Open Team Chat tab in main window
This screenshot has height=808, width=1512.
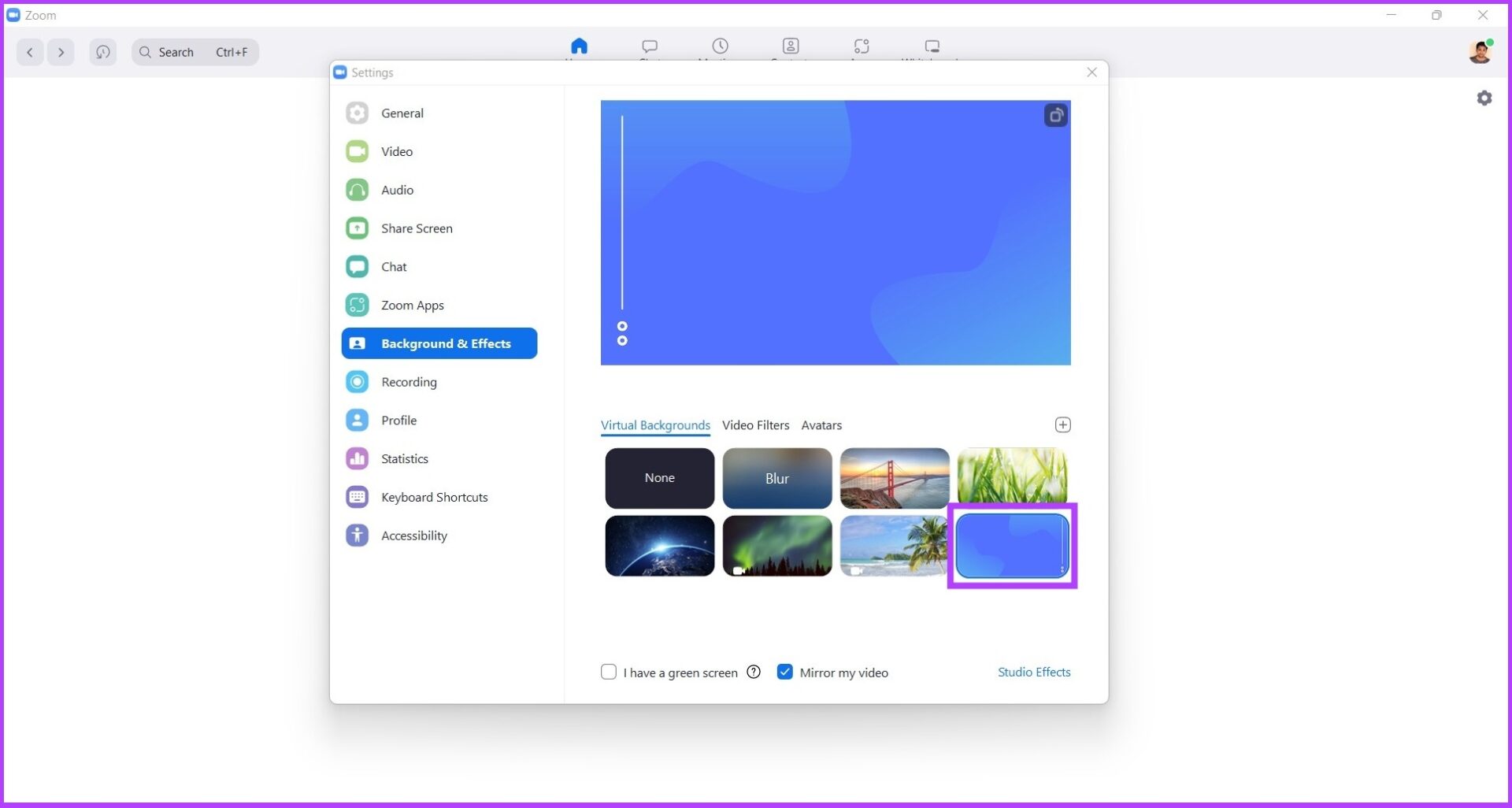[x=650, y=46]
